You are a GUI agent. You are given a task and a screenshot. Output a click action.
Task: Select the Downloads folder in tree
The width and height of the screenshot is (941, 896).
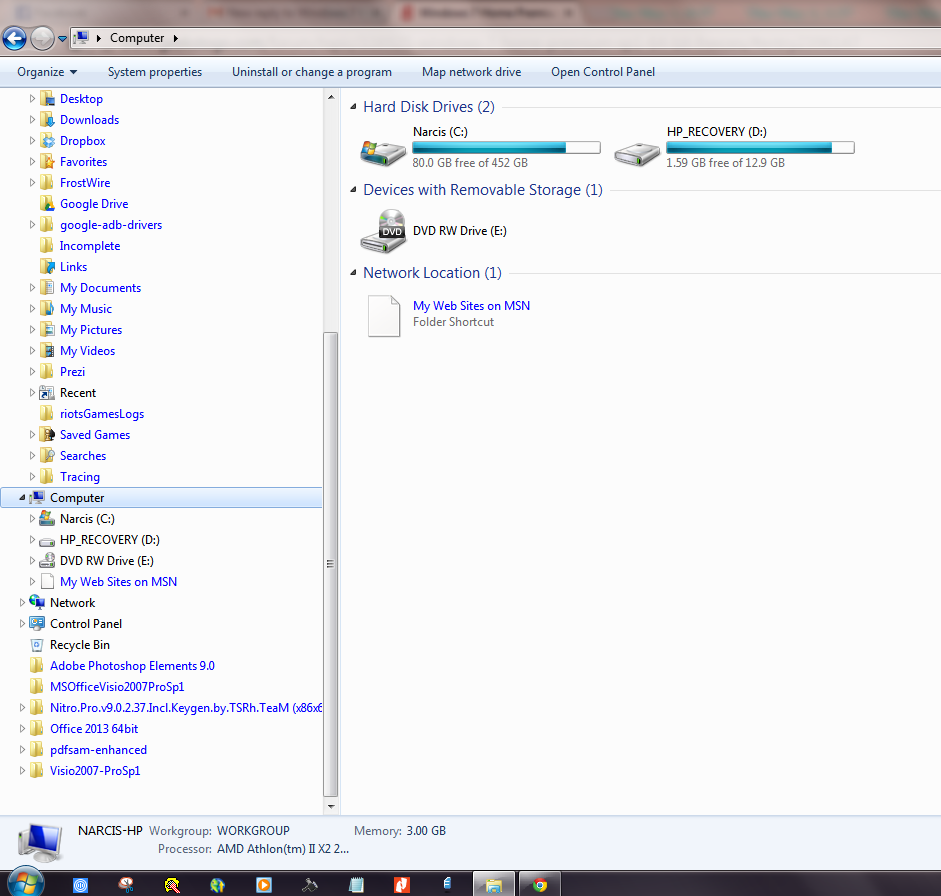tap(89, 120)
